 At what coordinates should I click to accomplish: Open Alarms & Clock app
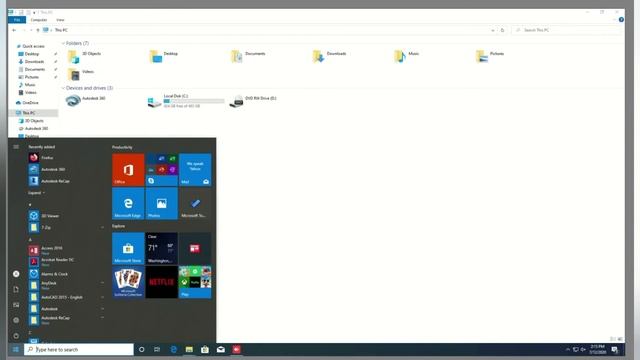point(65,274)
